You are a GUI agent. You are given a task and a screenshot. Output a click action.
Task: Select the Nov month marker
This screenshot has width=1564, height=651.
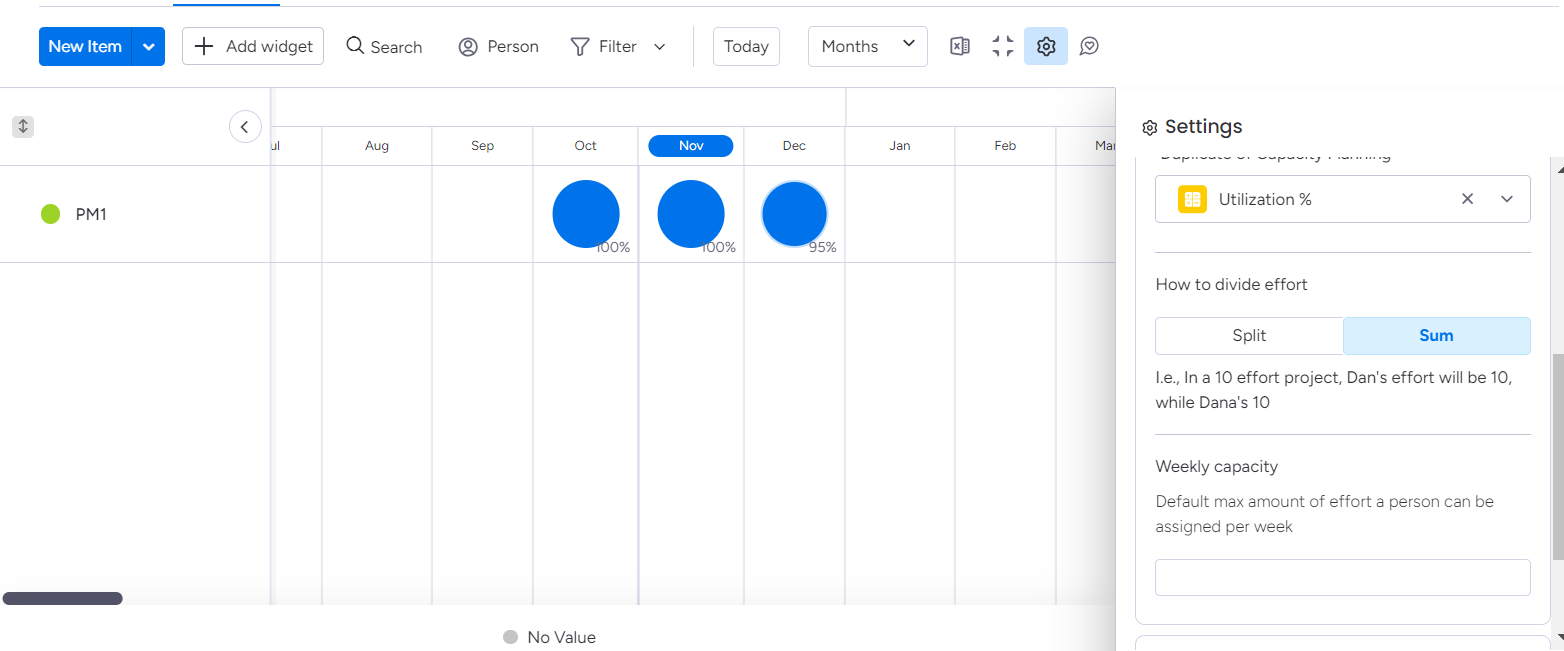coord(691,146)
